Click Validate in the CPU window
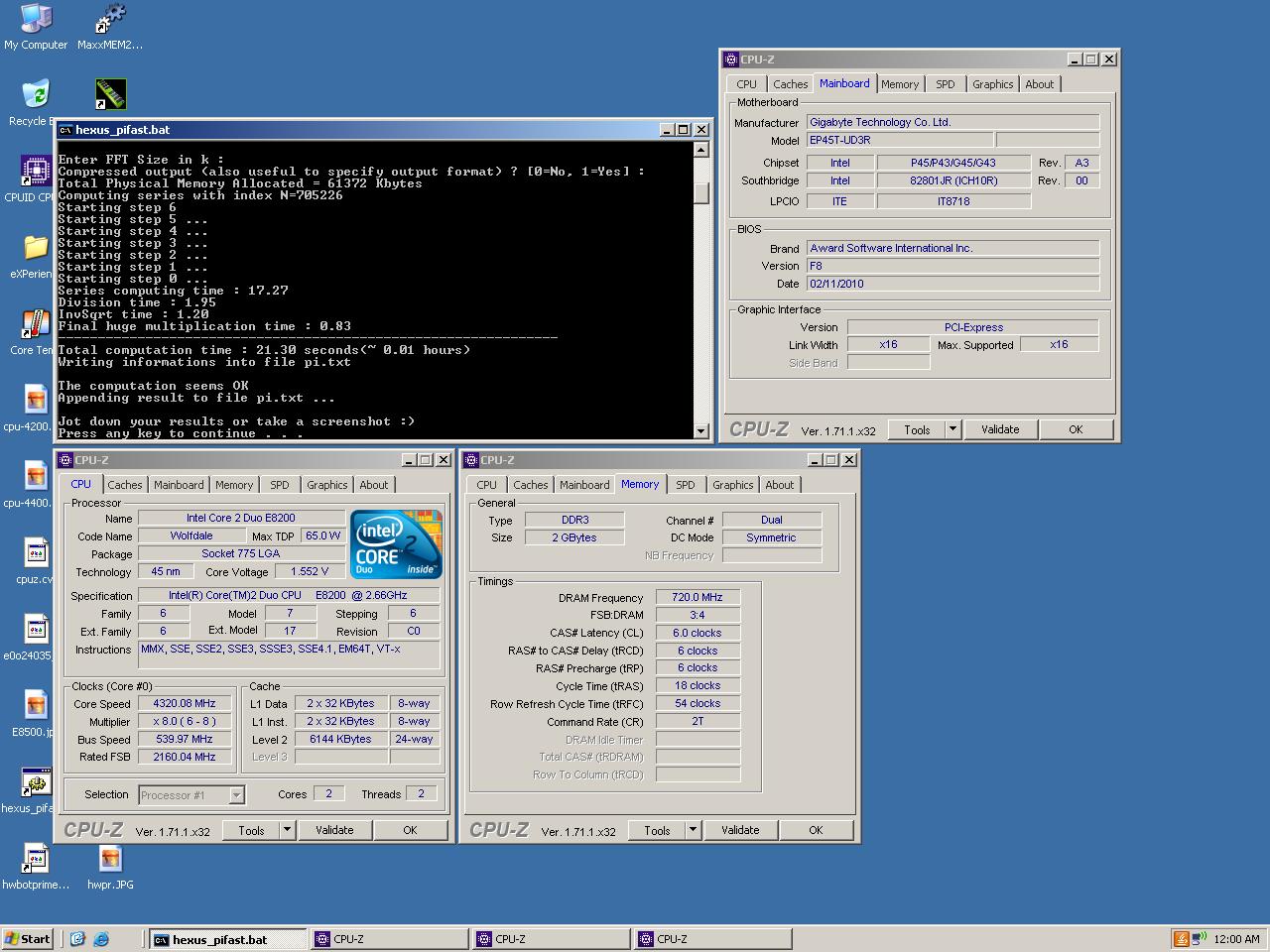The height and width of the screenshot is (952, 1270). 334,830
